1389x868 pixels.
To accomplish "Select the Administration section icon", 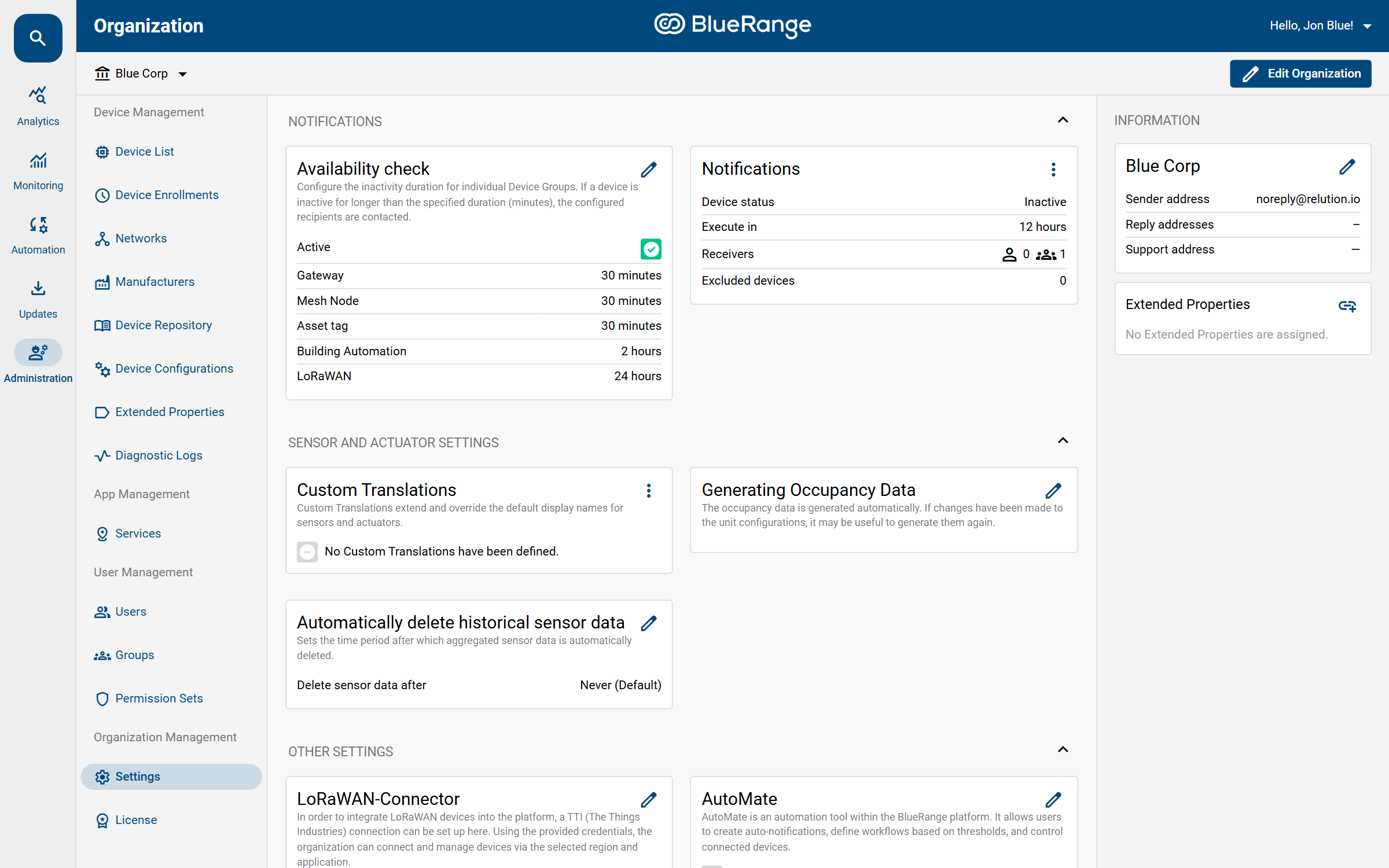I will click(x=38, y=352).
